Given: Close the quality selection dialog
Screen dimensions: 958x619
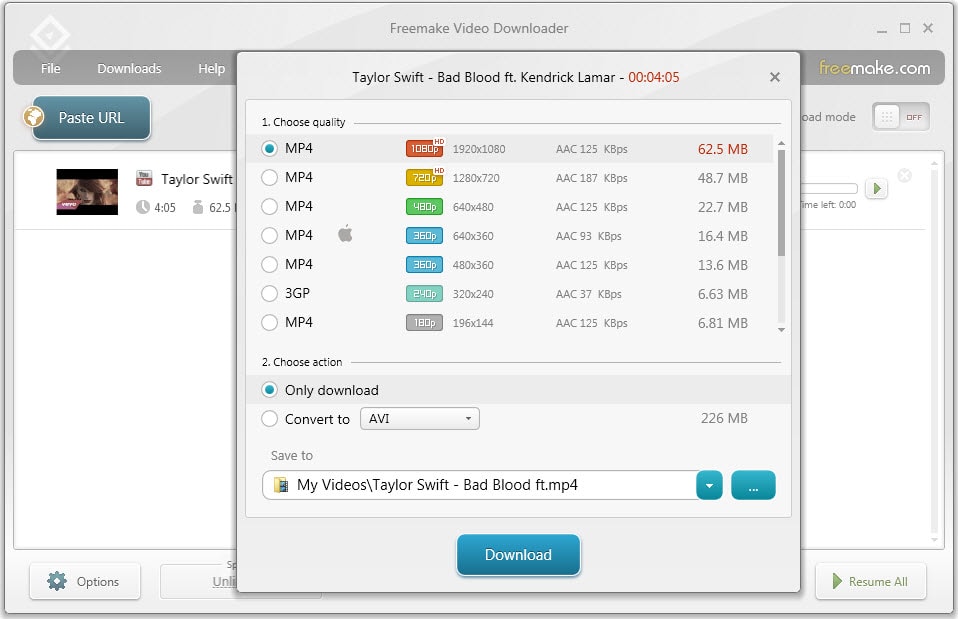Looking at the screenshot, I should point(774,77).
